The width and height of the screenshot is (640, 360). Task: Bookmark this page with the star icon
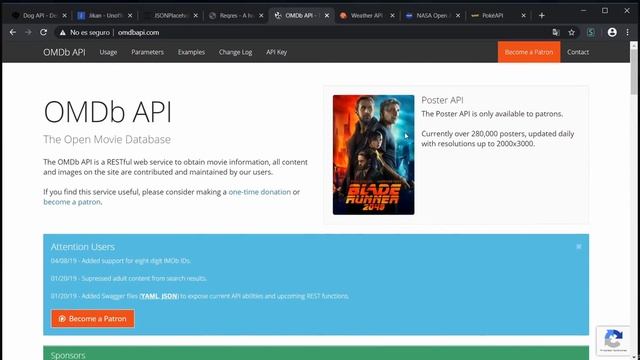[571, 32]
